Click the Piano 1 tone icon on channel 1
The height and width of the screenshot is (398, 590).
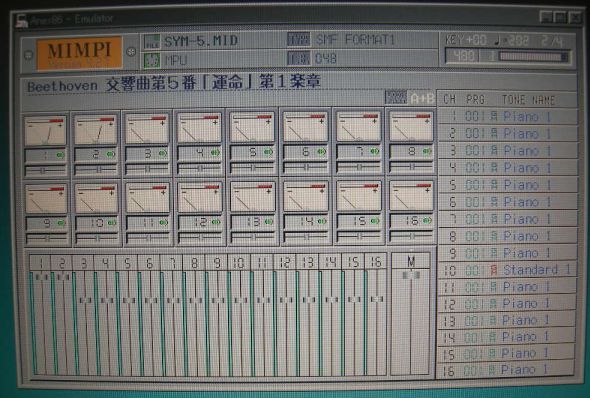coord(494,117)
